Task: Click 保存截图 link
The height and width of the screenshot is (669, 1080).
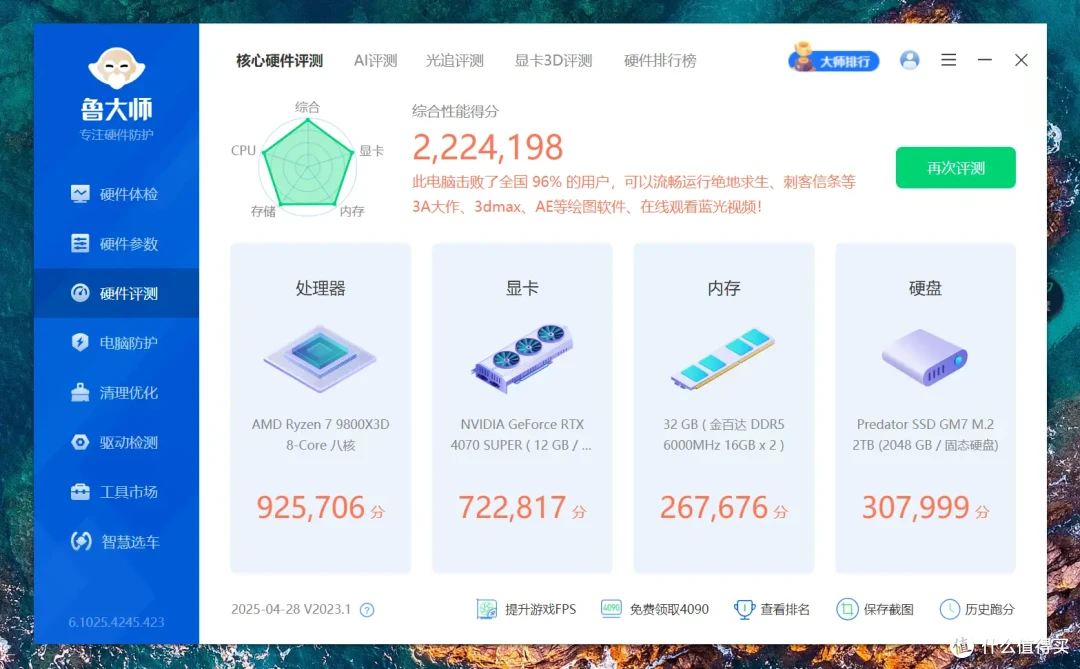Action: [x=875, y=609]
